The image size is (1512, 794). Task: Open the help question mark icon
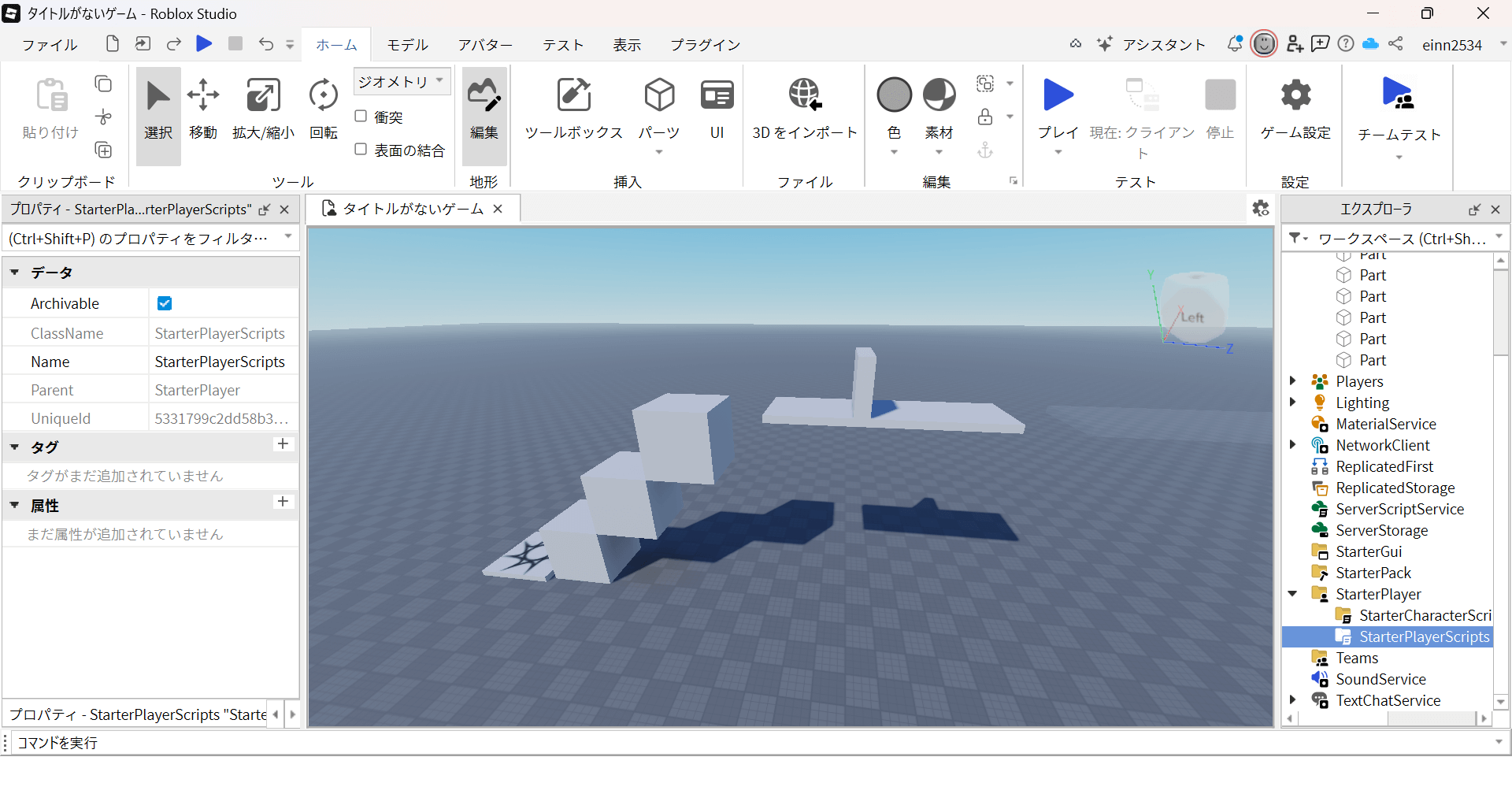tap(1346, 44)
